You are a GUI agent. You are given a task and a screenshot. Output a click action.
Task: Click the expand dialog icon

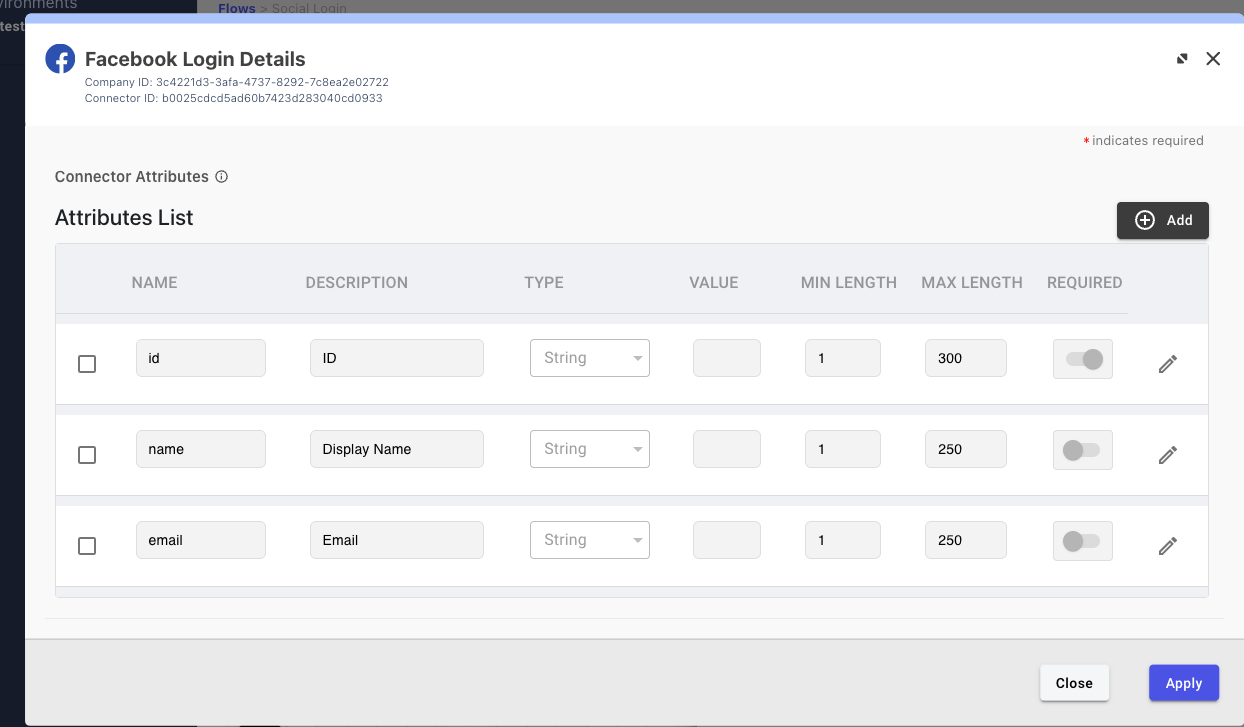(x=1182, y=59)
